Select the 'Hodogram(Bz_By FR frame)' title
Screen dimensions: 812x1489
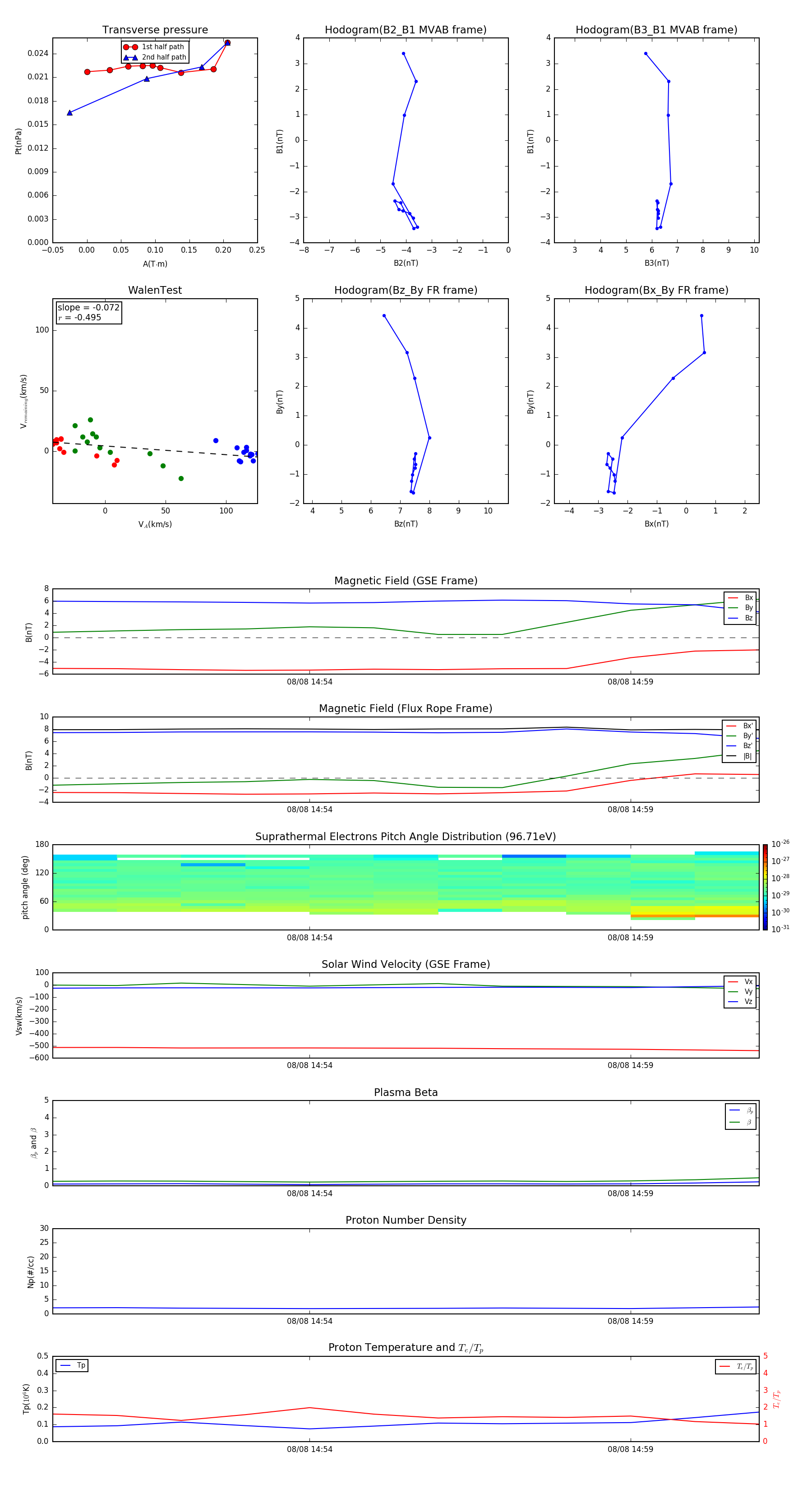pos(406,290)
